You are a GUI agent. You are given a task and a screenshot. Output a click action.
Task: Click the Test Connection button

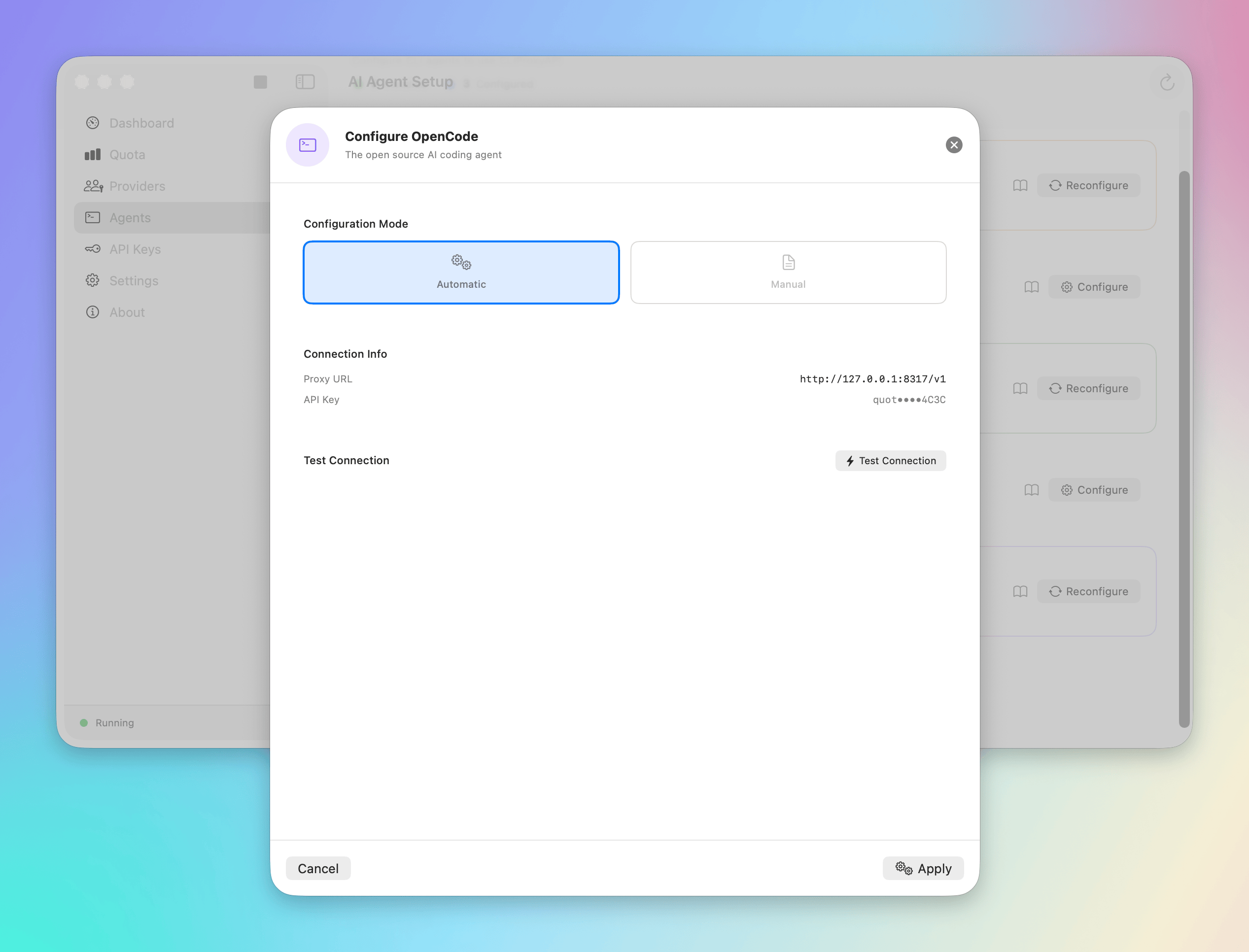[x=890, y=461]
